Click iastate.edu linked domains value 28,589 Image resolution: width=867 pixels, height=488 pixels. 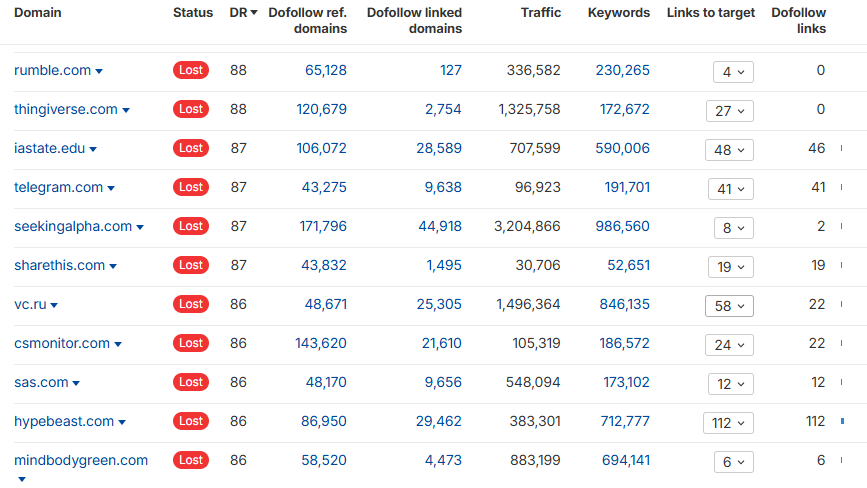pyautogui.click(x=439, y=148)
